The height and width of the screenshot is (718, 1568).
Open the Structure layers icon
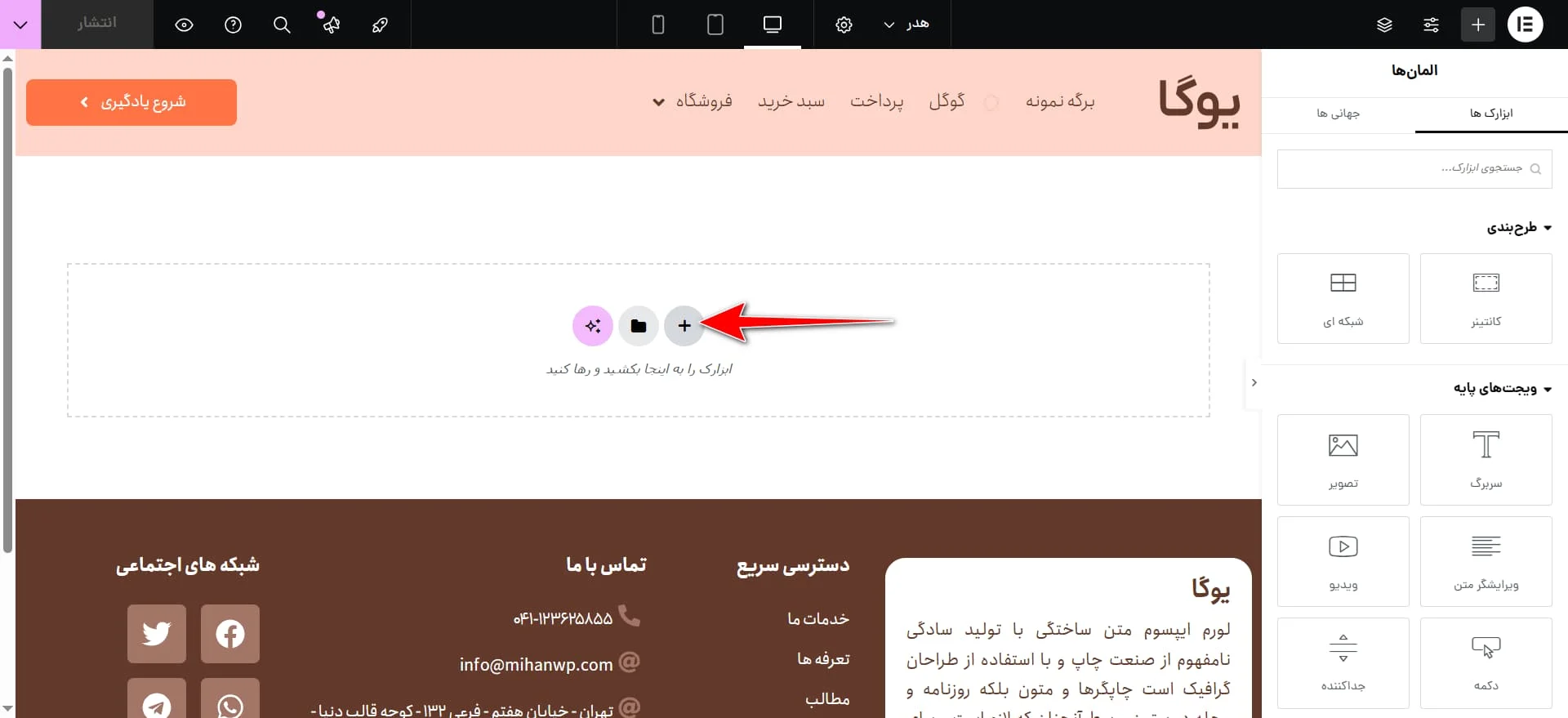pos(1384,25)
